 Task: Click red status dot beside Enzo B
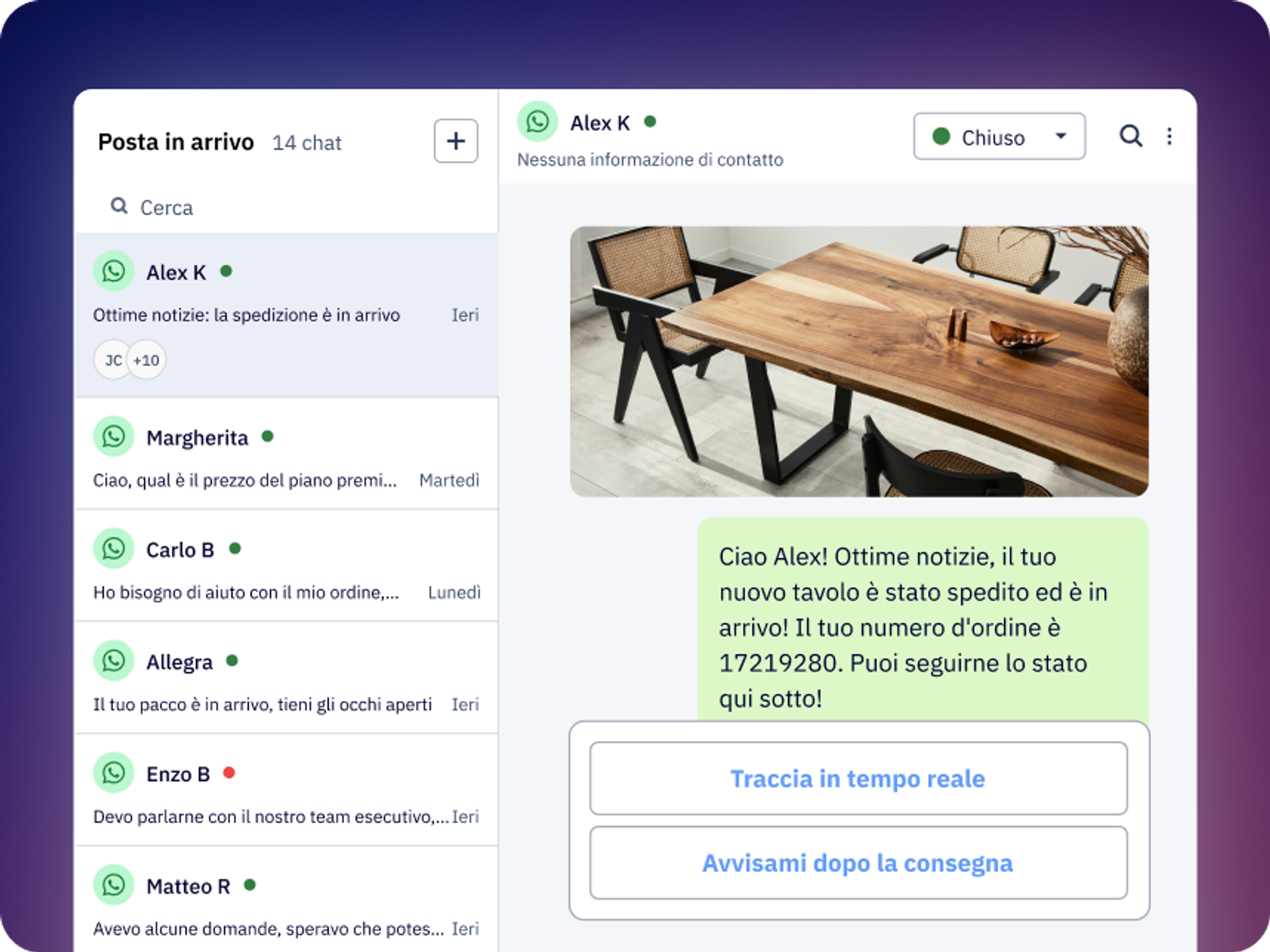[x=229, y=773]
